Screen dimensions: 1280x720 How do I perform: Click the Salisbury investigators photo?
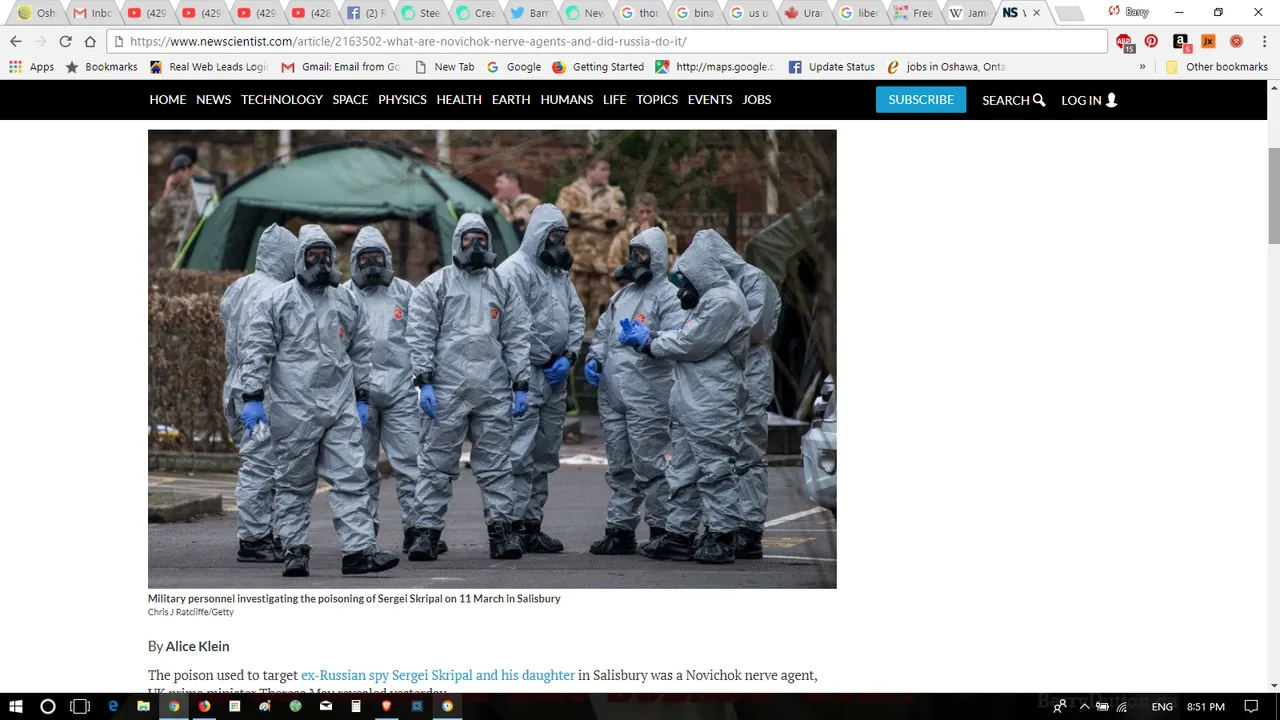pos(492,359)
